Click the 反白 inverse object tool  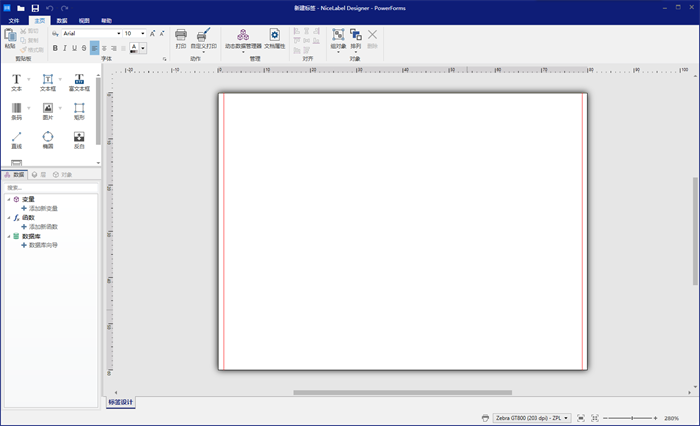pos(79,139)
